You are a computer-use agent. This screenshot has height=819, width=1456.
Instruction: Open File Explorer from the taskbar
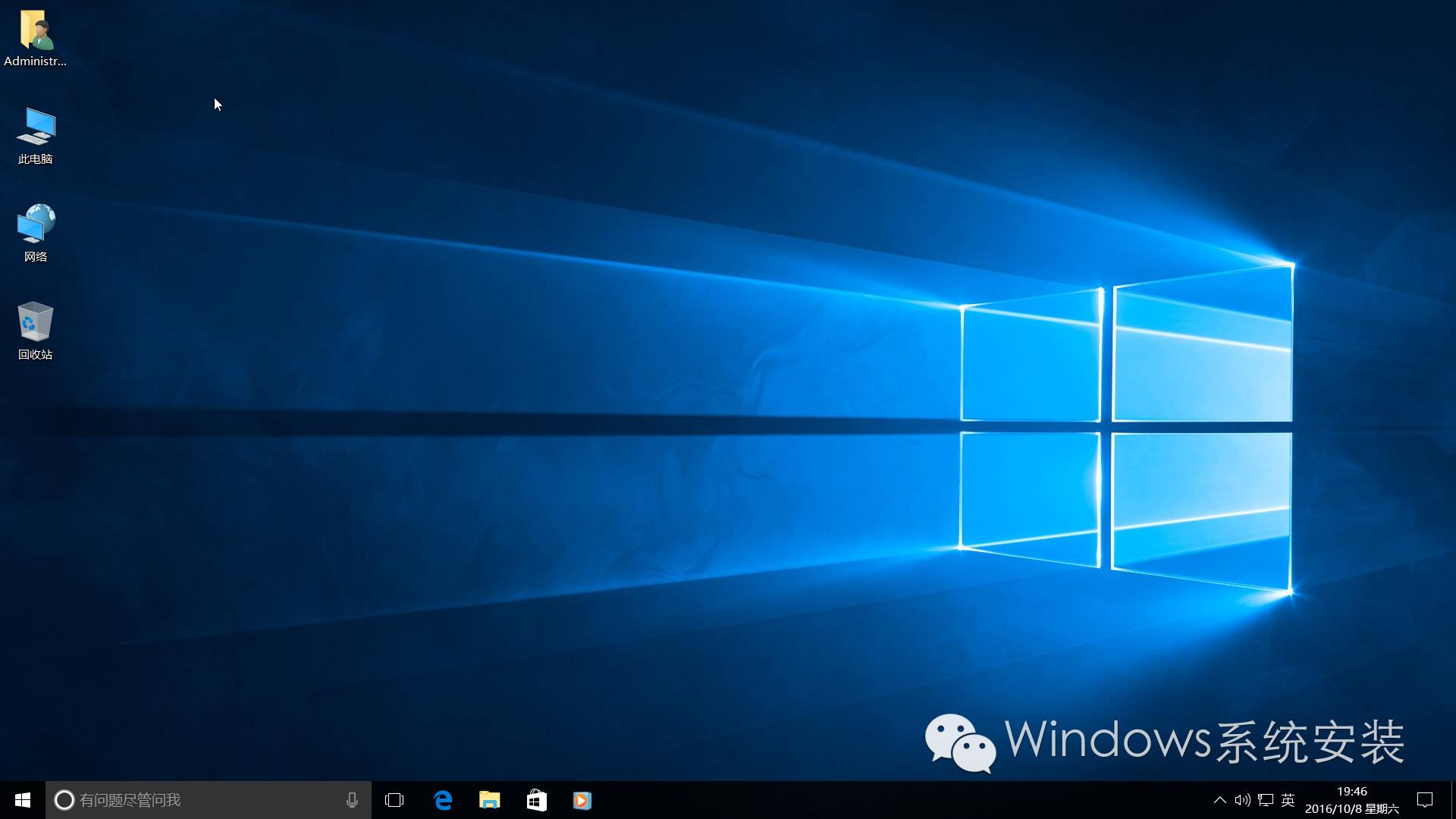490,800
